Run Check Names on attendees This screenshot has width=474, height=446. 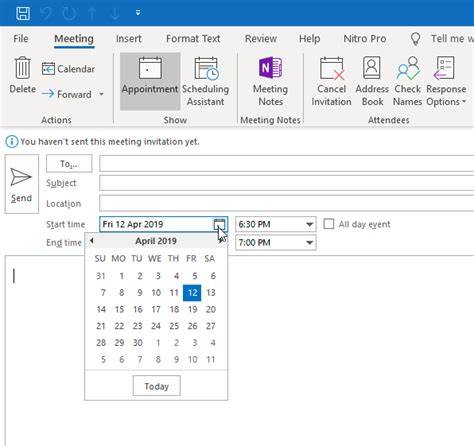point(407,81)
